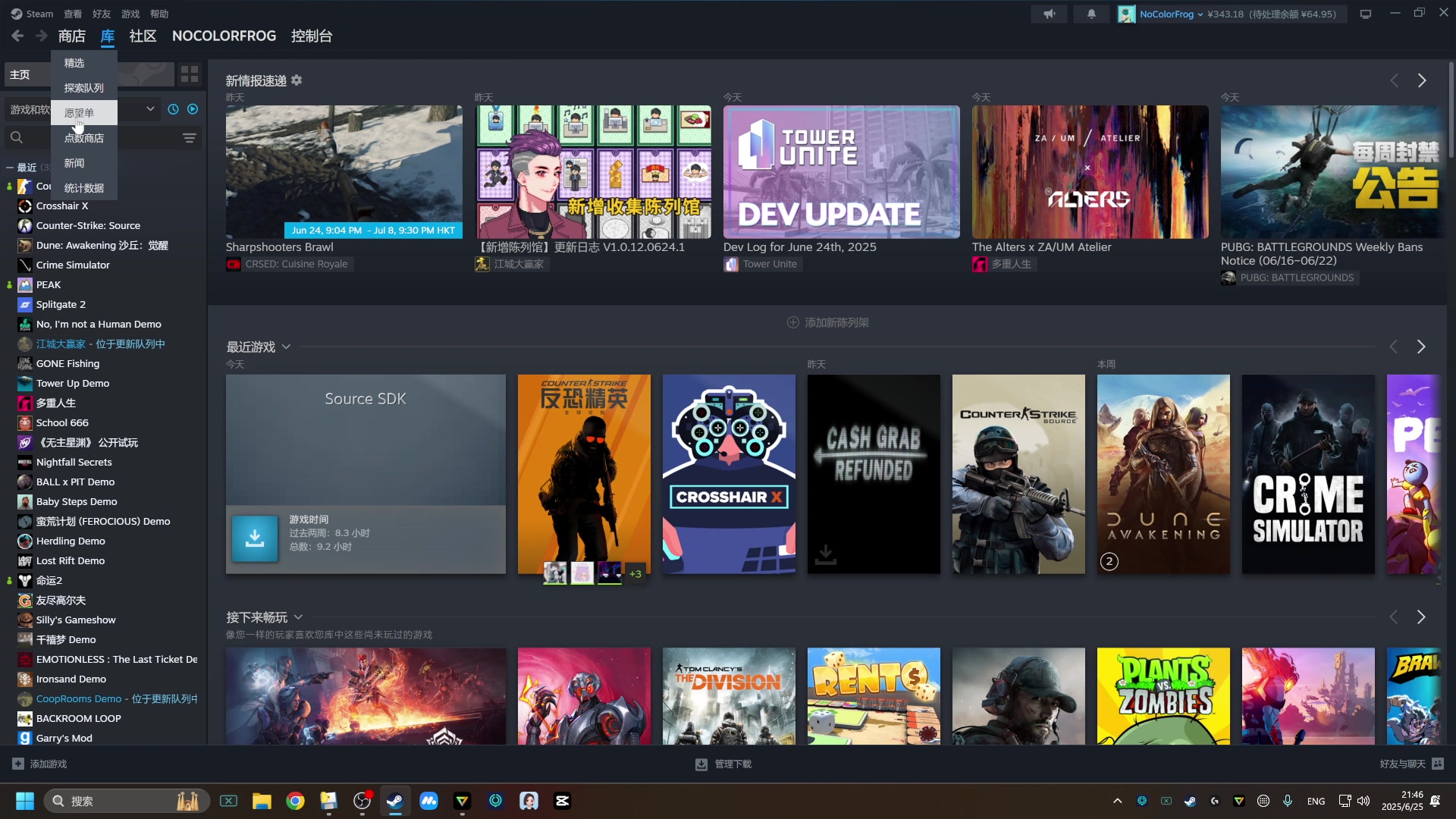Open Chrome from taskbar

tap(295, 801)
